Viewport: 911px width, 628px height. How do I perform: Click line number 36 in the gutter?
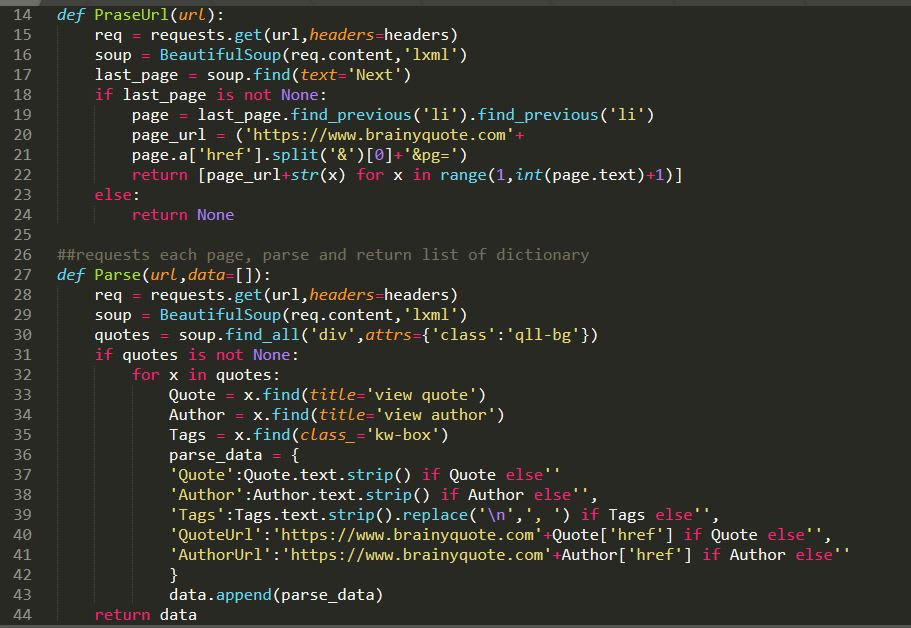point(22,455)
